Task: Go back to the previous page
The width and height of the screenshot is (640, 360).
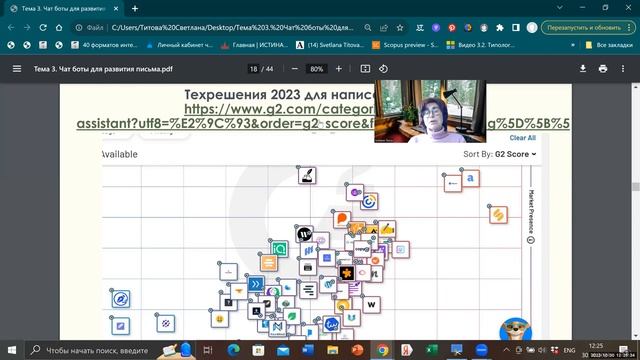Action: click(11, 28)
